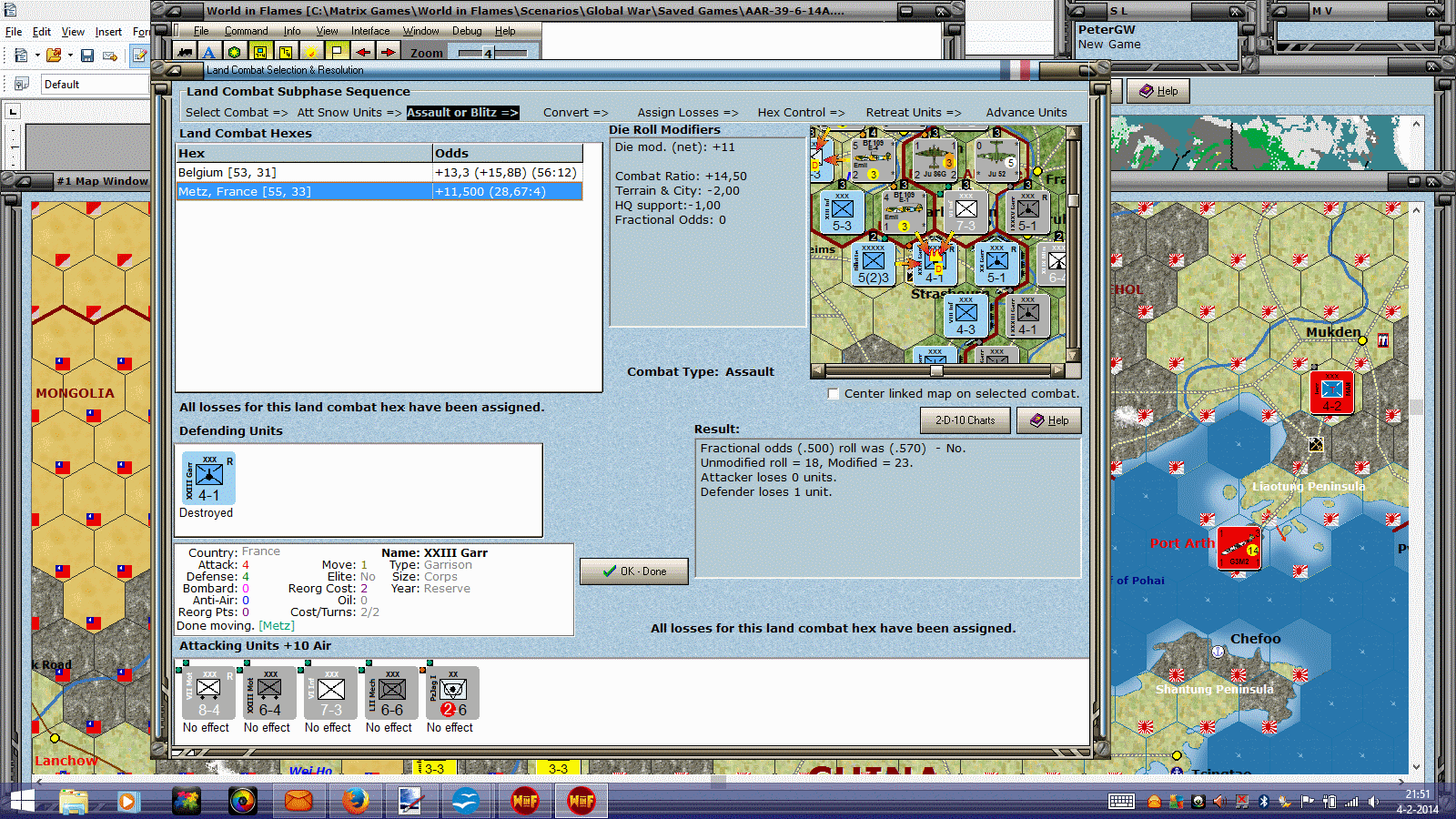Viewport: 1456px width, 819px height.
Task: Open the Interface menu
Action: (370, 31)
